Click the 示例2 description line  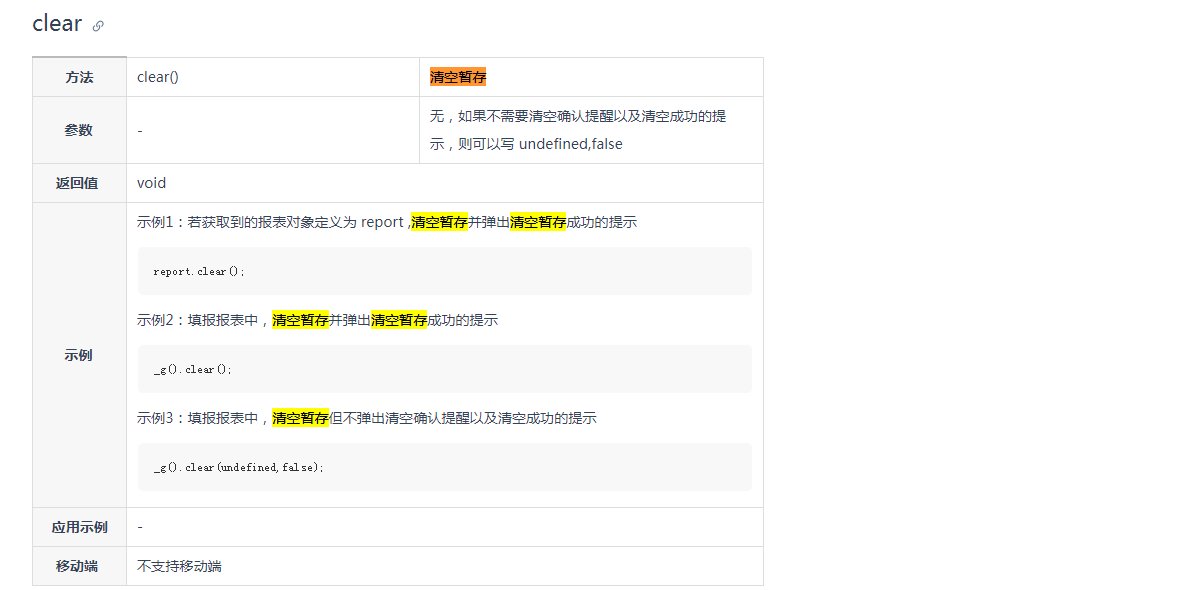click(x=318, y=320)
